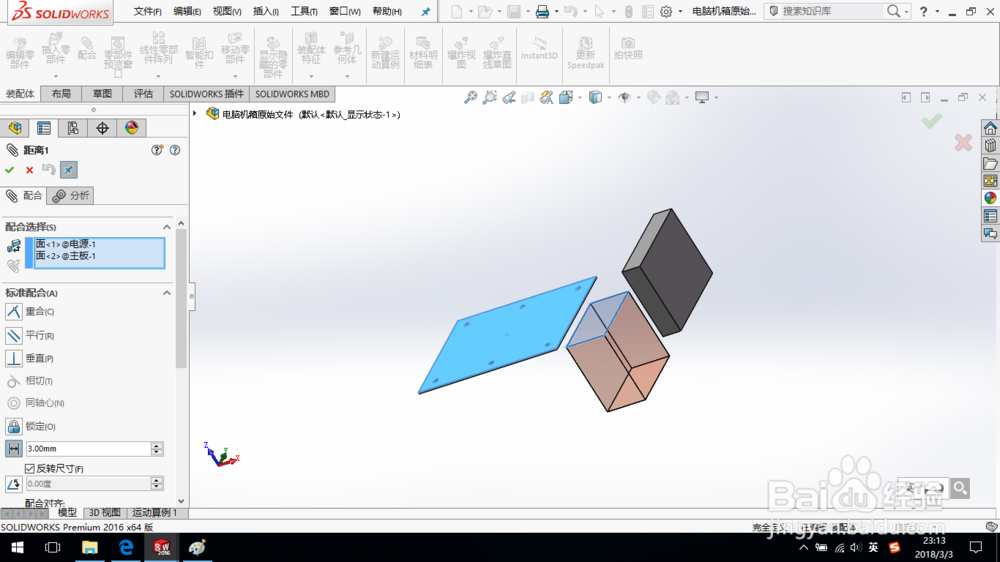Select 面<2>@主板-1 in selection box
This screenshot has width=1000, height=562.
(66, 256)
